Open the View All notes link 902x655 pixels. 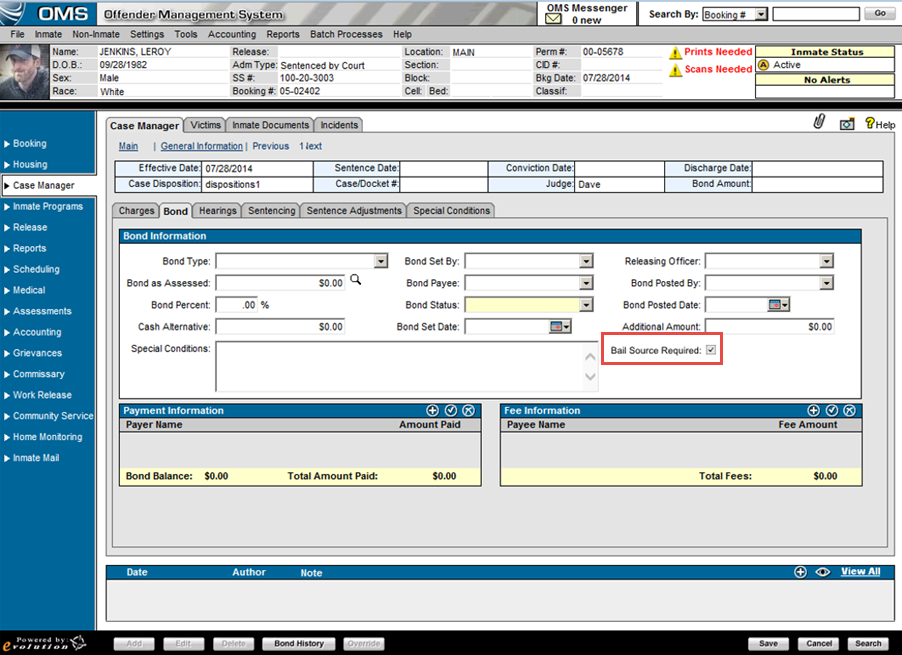[x=860, y=572]
